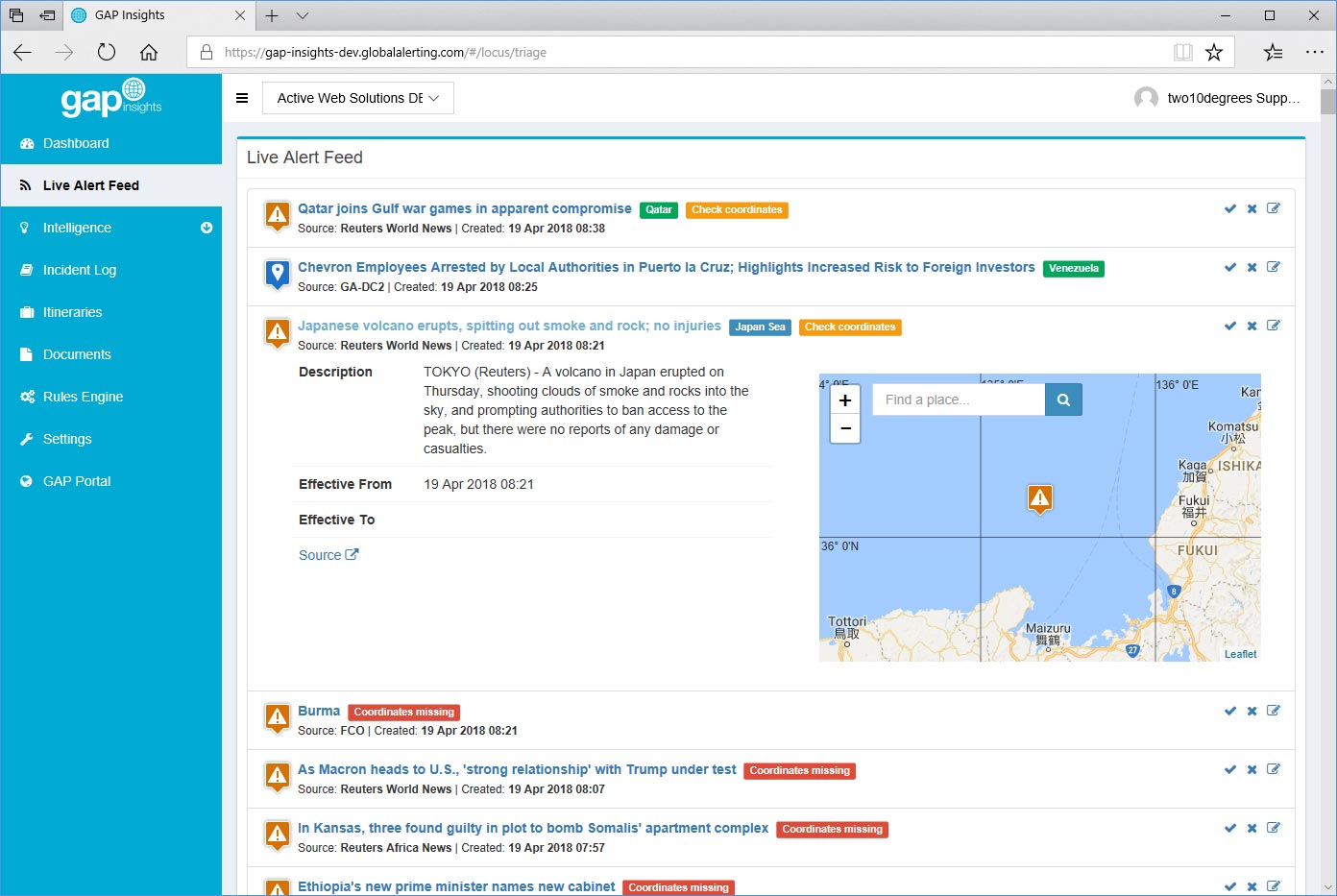Edit the Macron heads to U.S. alert
This screenshot has height=896, width=1337.
(x=1274, y=769)
